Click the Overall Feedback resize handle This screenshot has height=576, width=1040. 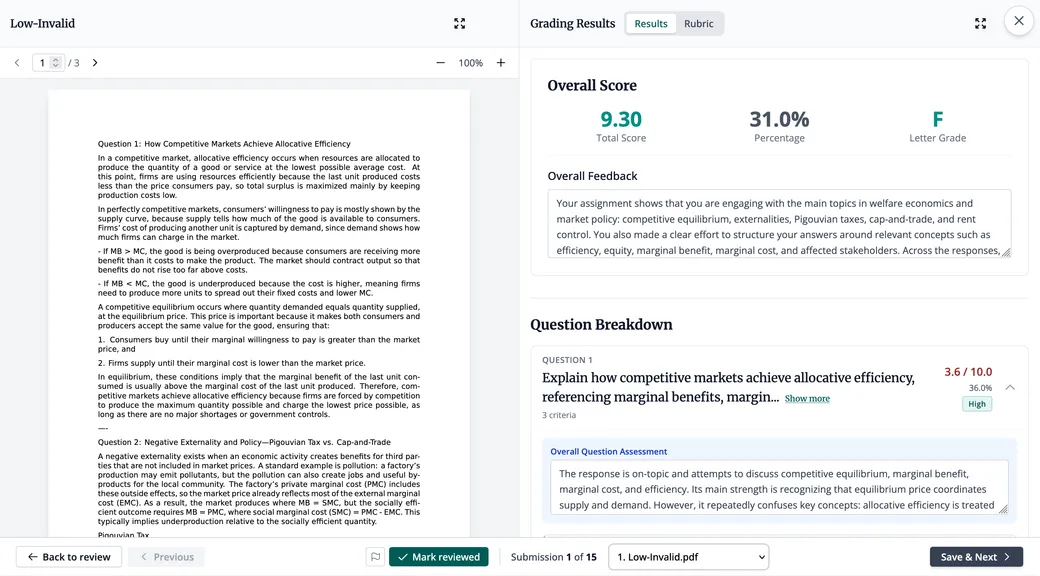(1006, 252)
